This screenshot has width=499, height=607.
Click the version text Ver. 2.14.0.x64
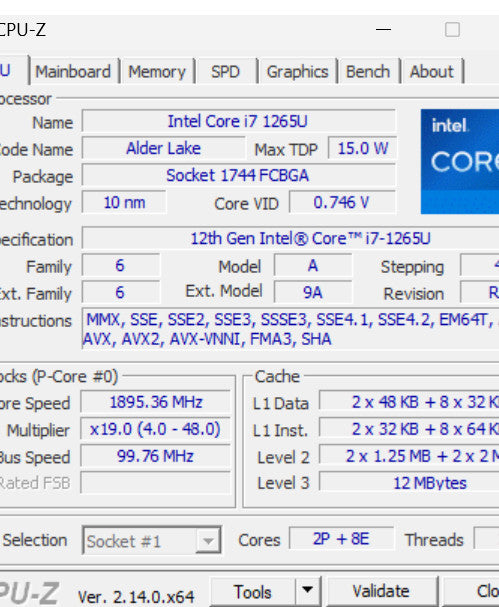tap(136, 597)
